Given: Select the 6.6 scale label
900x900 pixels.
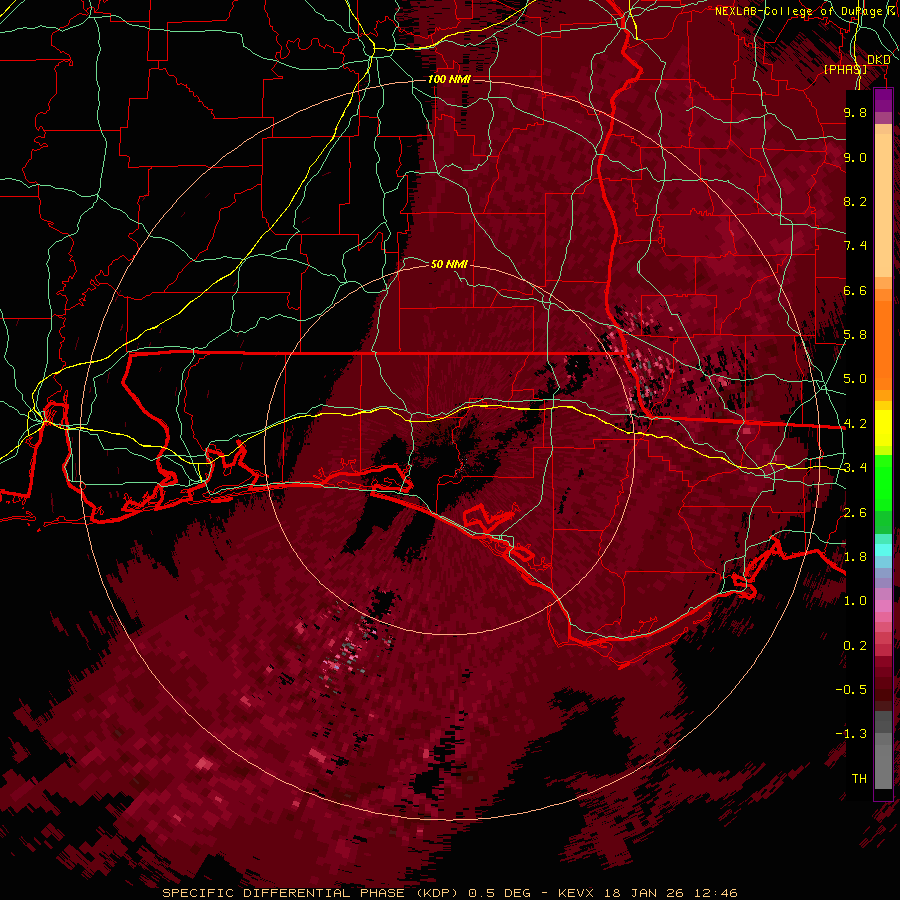Looking at the screenshot, I should pos(855,290).
